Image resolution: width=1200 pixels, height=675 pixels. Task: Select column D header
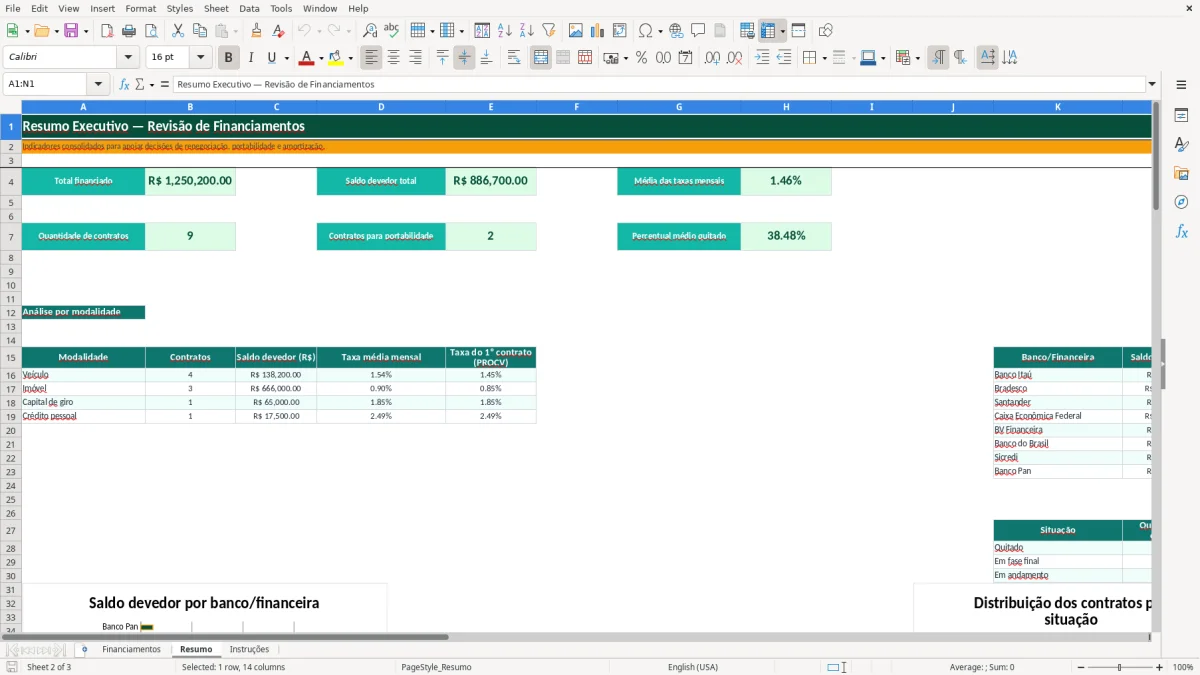pos(381,106)
